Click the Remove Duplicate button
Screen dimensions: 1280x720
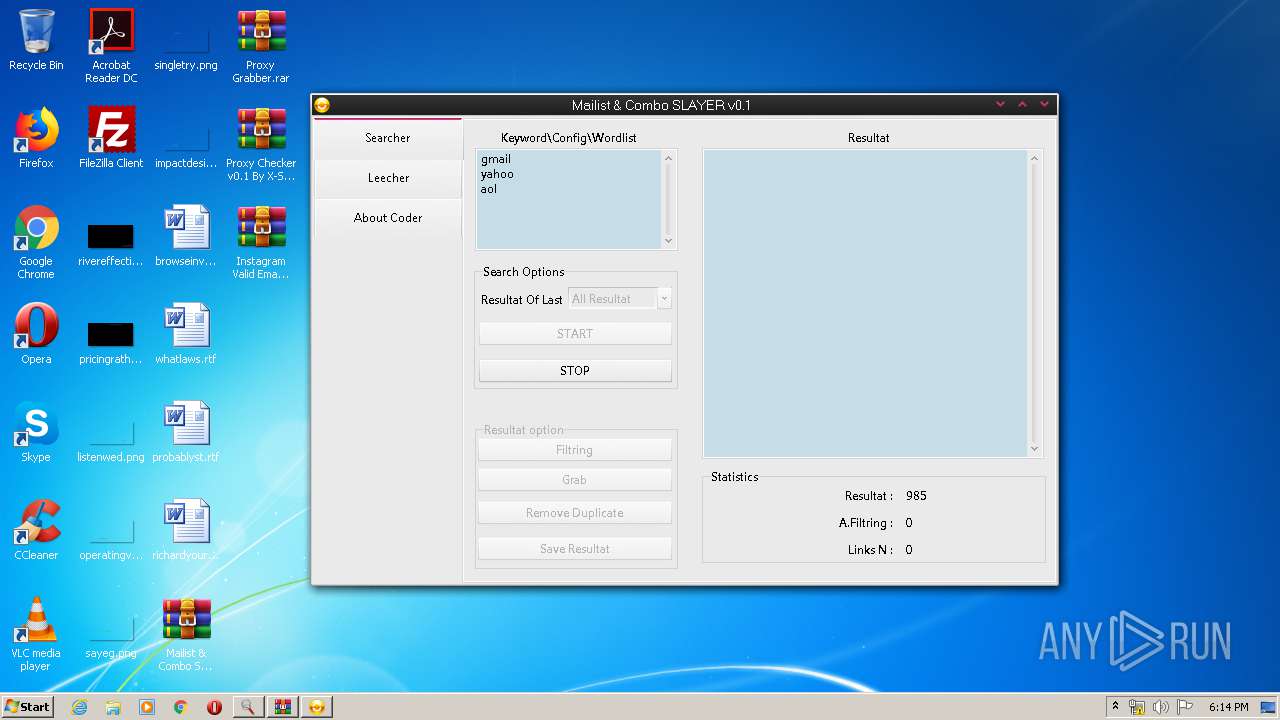click(x=574, y=513)
